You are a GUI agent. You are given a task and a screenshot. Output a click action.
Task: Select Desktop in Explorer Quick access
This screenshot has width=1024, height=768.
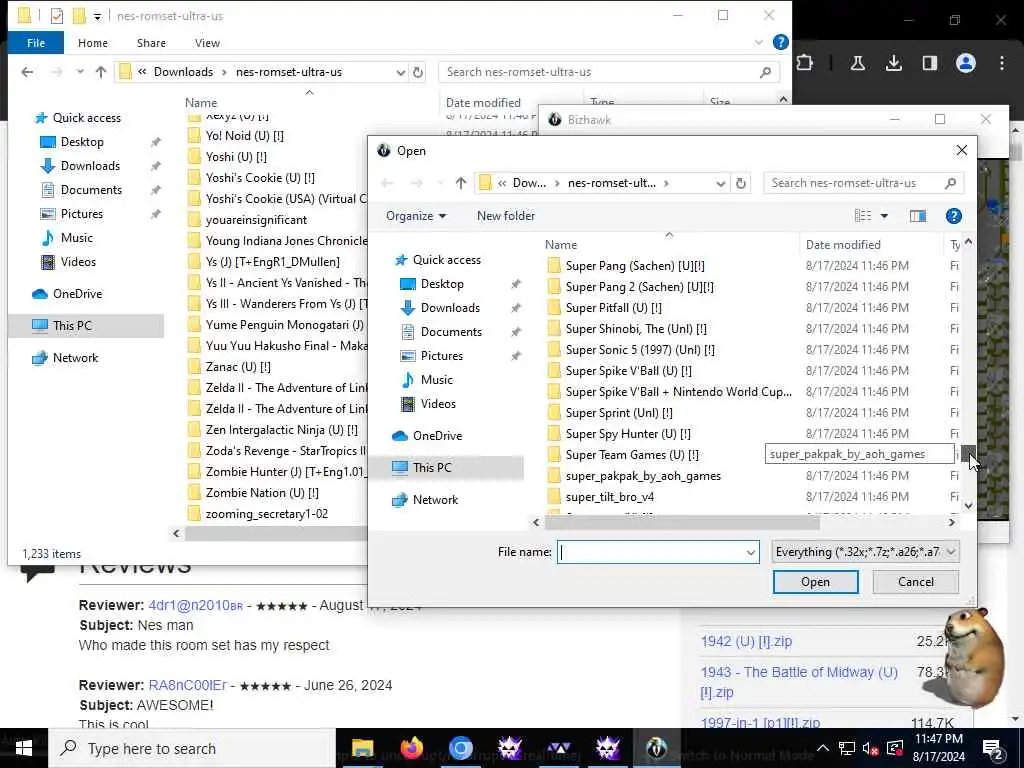82,142
